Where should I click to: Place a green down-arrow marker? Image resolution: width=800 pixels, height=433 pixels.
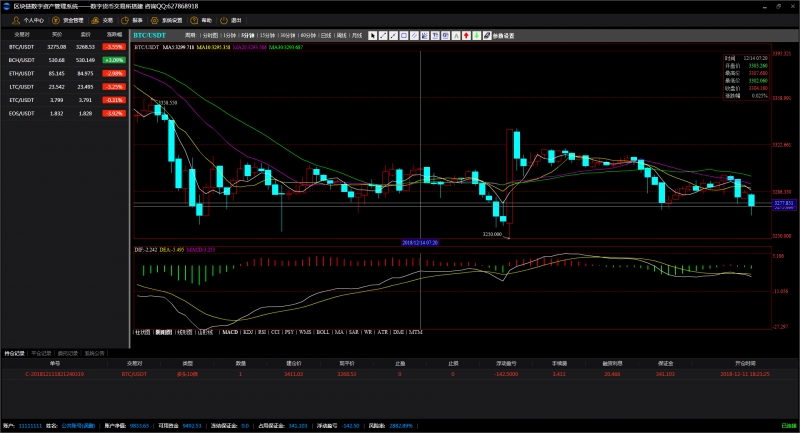click(476, 35)
